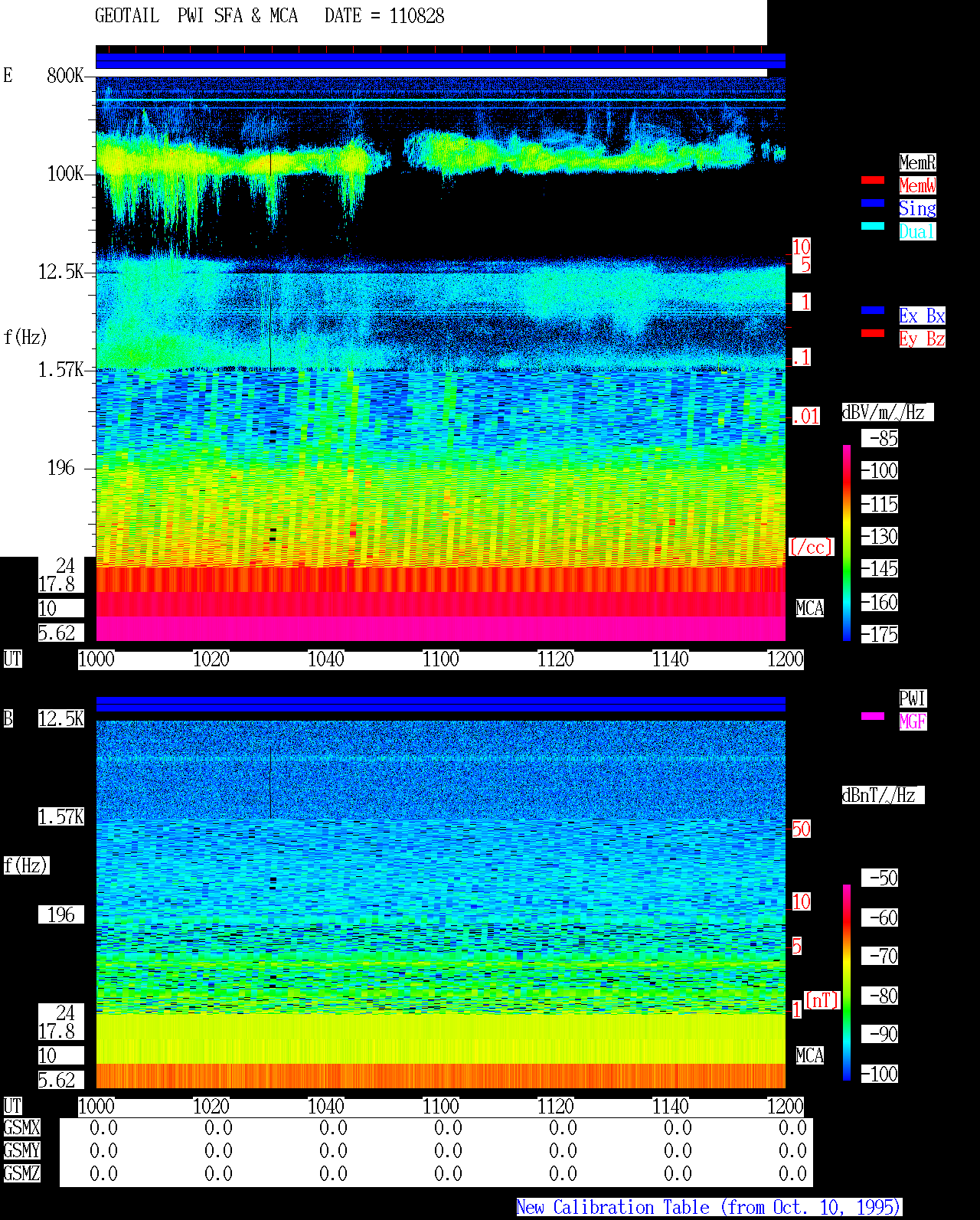
Task: Click the -70 color scale value
Action: tap(880, 956)
